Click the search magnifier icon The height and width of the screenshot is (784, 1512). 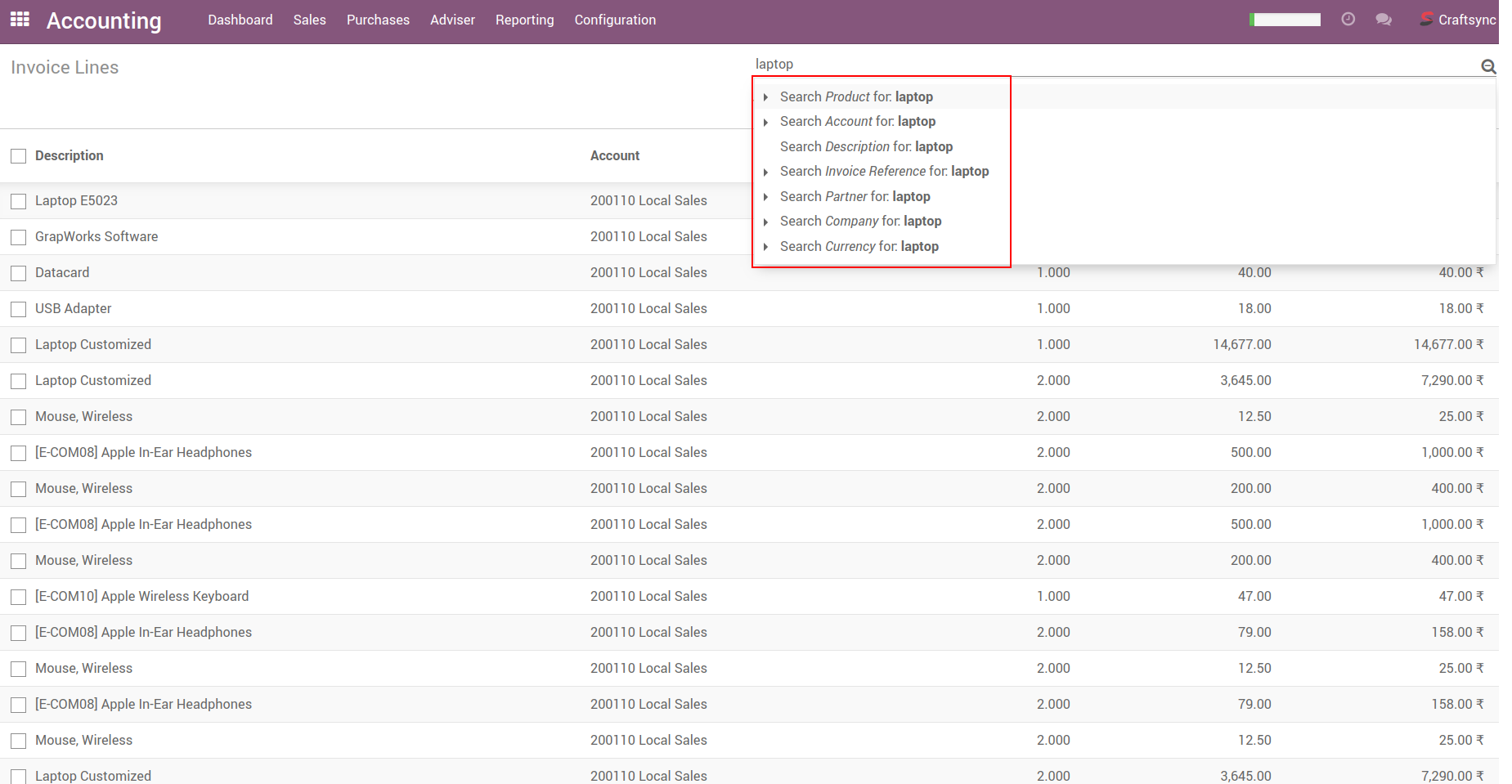click(x=1488, y=66)
